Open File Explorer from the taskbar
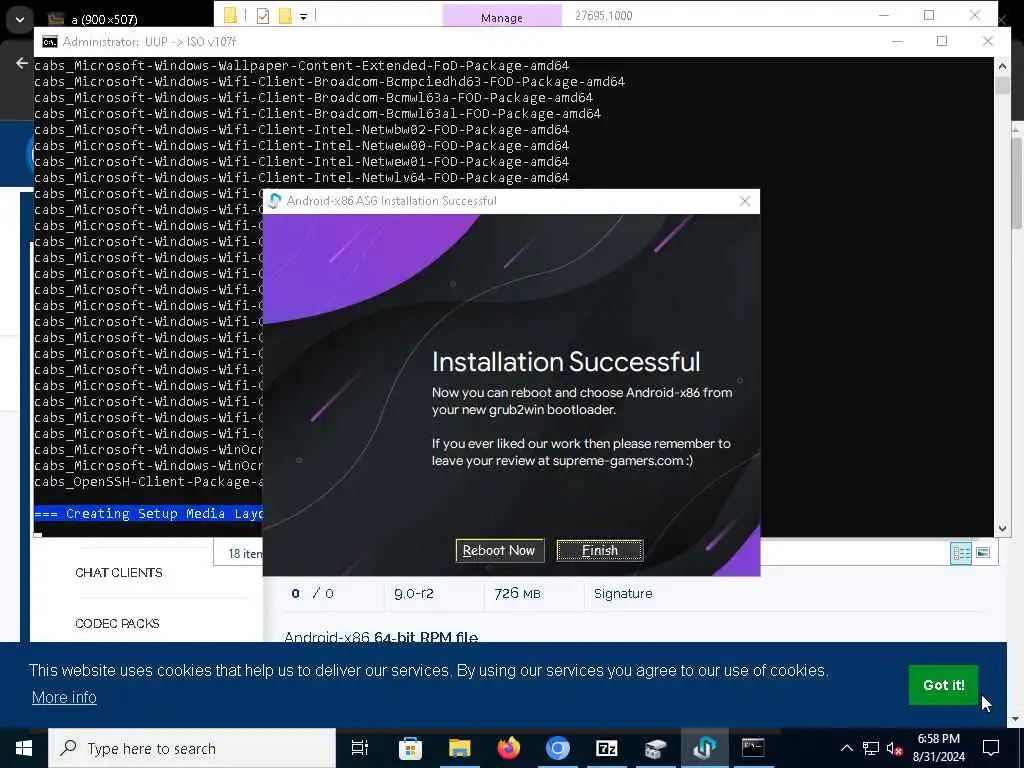 [459, 748]
